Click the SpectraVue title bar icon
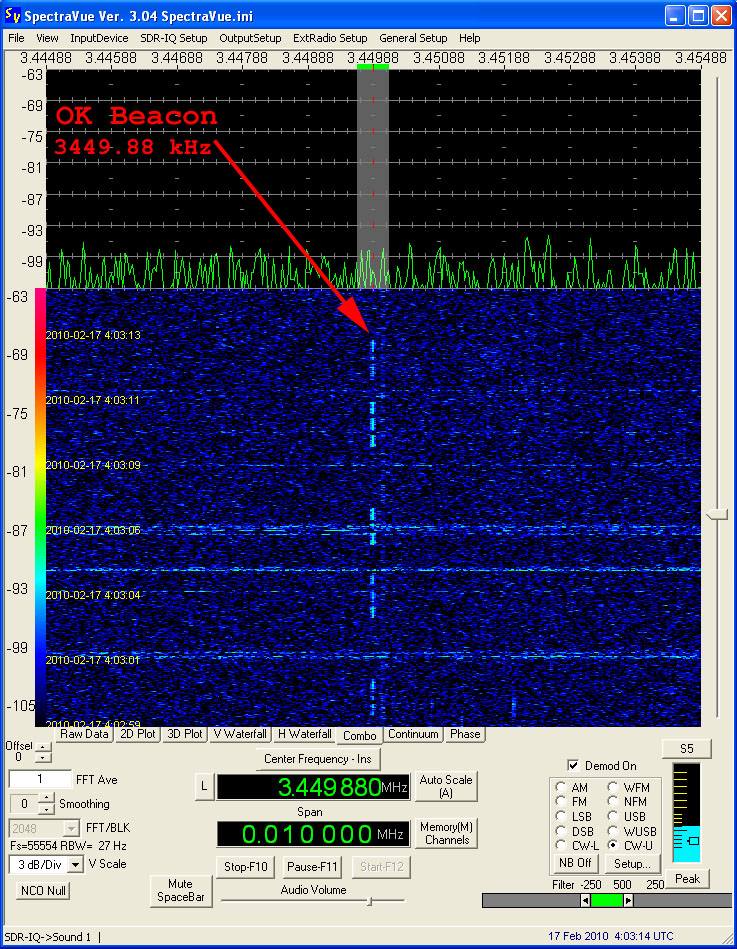 pos(13,15)
